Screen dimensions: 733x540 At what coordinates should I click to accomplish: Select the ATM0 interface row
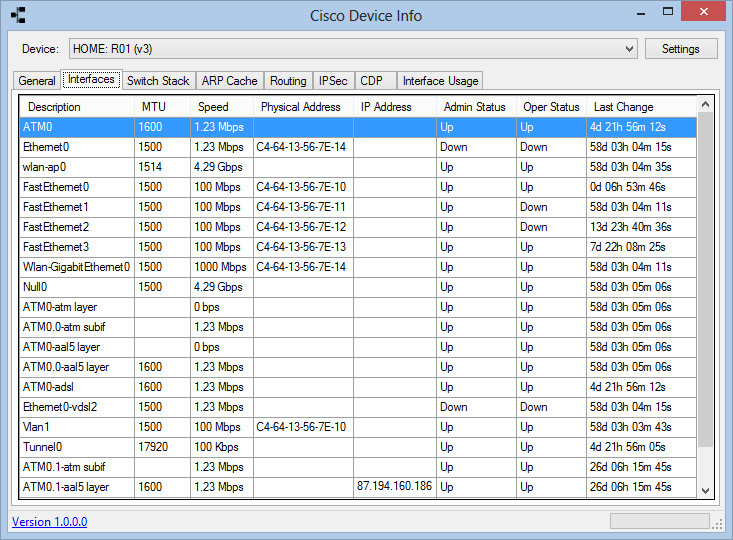[358, 127]
